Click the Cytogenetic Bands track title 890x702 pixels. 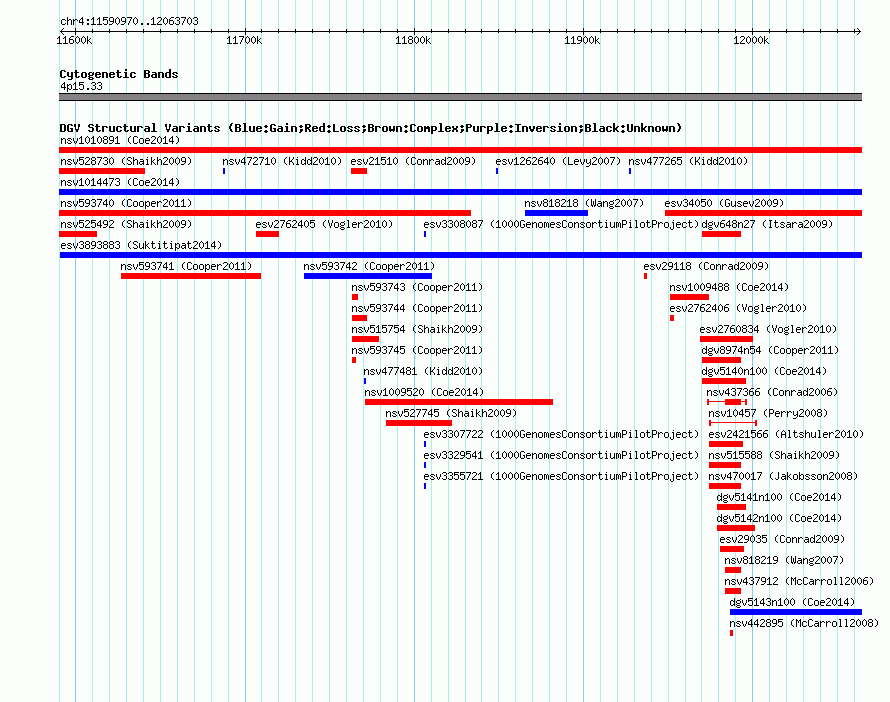(x=119, y=74)
